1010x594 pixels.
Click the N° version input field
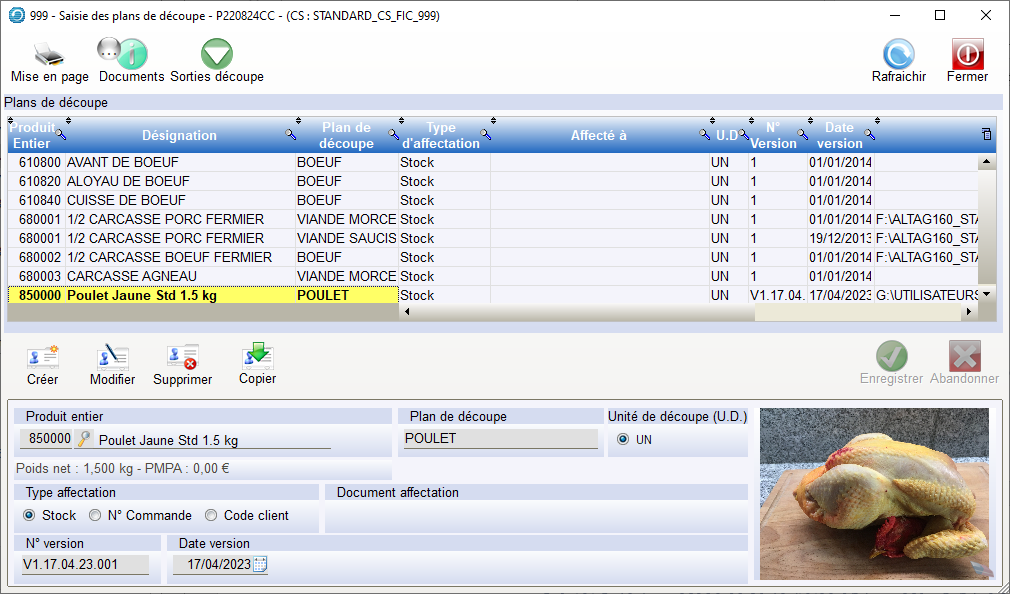(86, 565)
